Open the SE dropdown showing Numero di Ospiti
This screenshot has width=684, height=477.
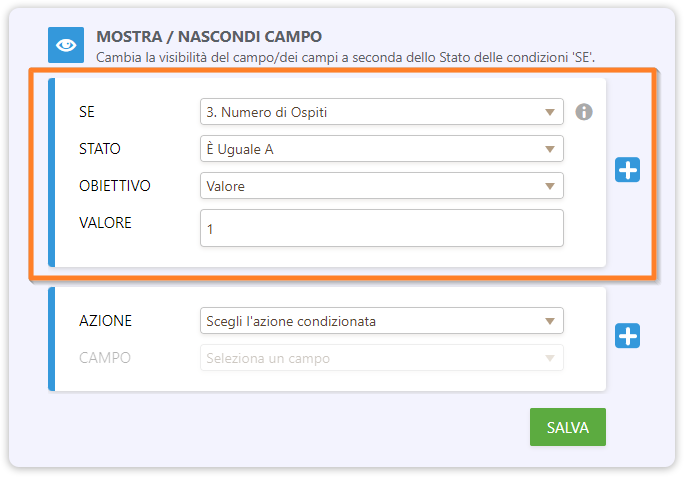[381, 112]
